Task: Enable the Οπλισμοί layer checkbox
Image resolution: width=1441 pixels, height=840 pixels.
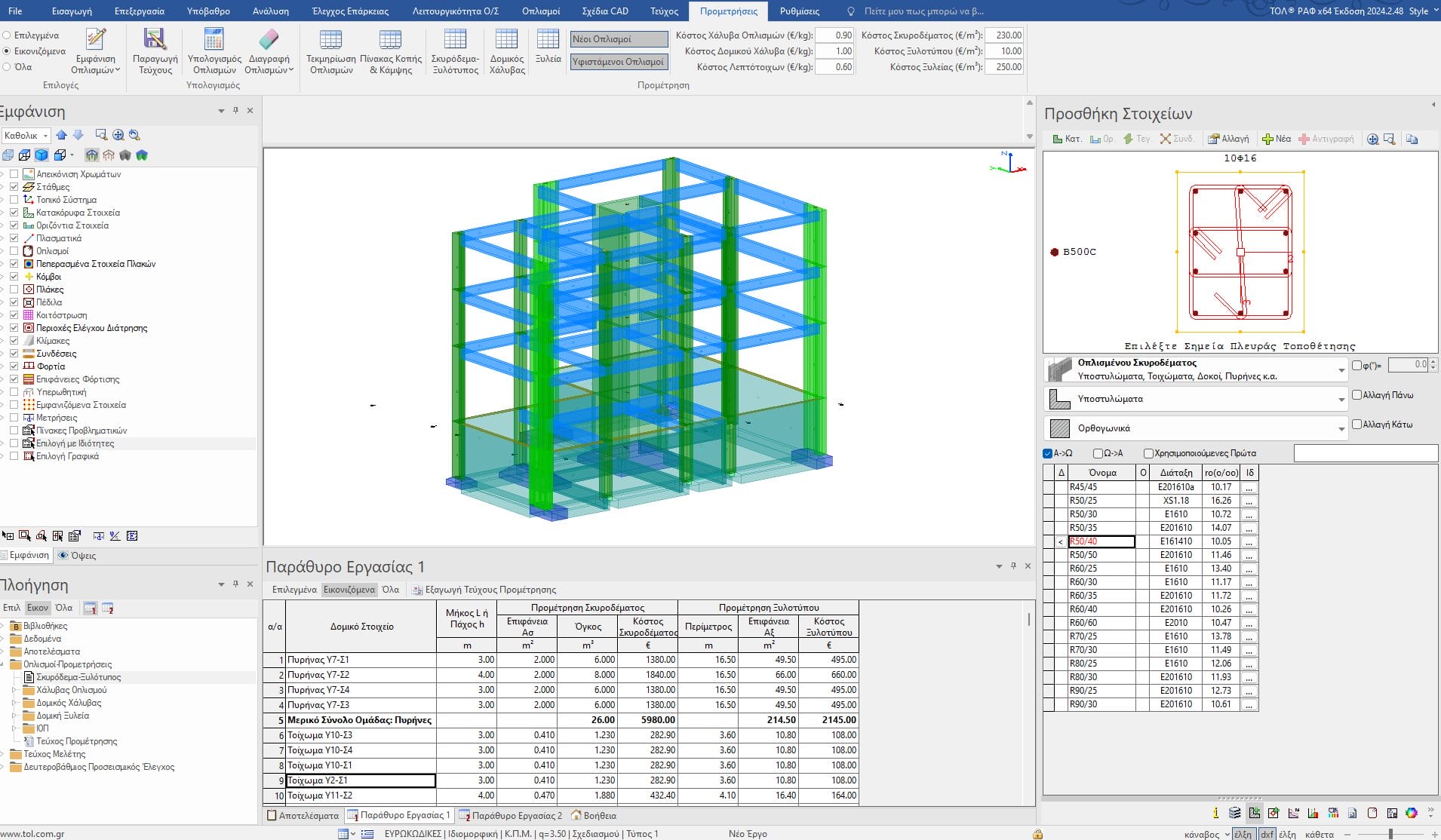Action: [14, 251]
